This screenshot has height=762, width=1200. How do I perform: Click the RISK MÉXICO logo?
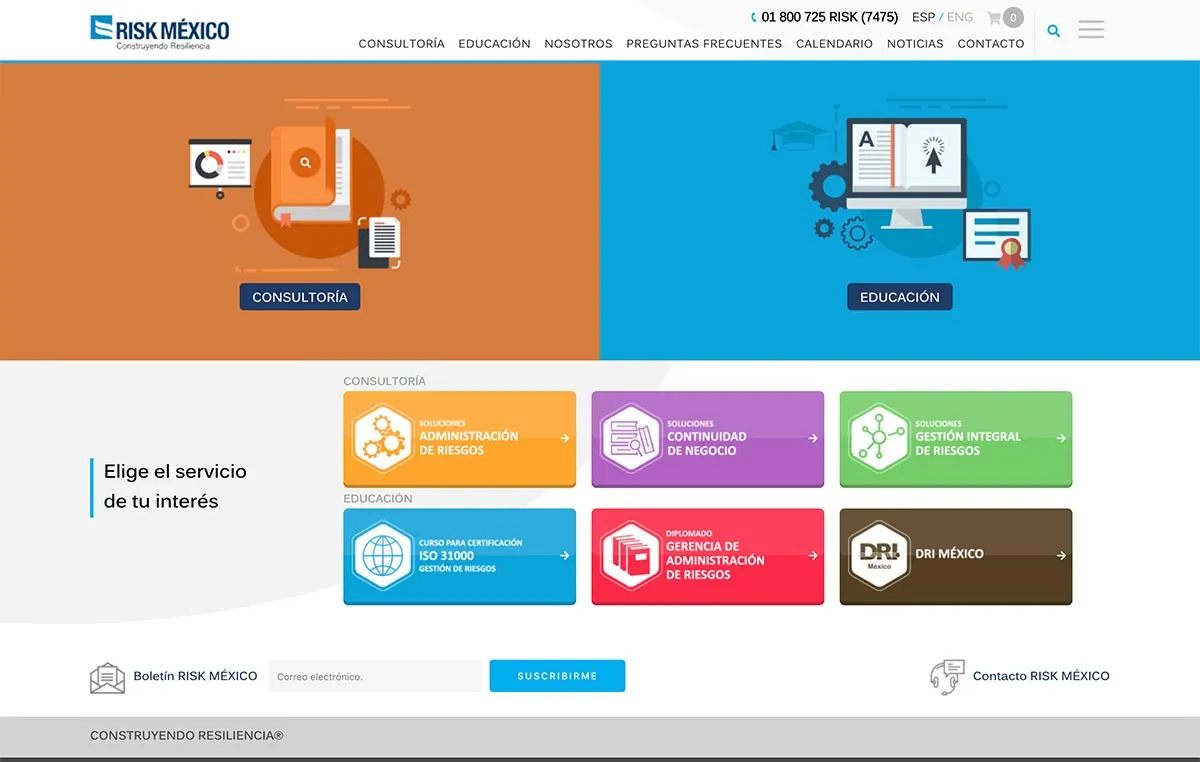click(158, 29)
